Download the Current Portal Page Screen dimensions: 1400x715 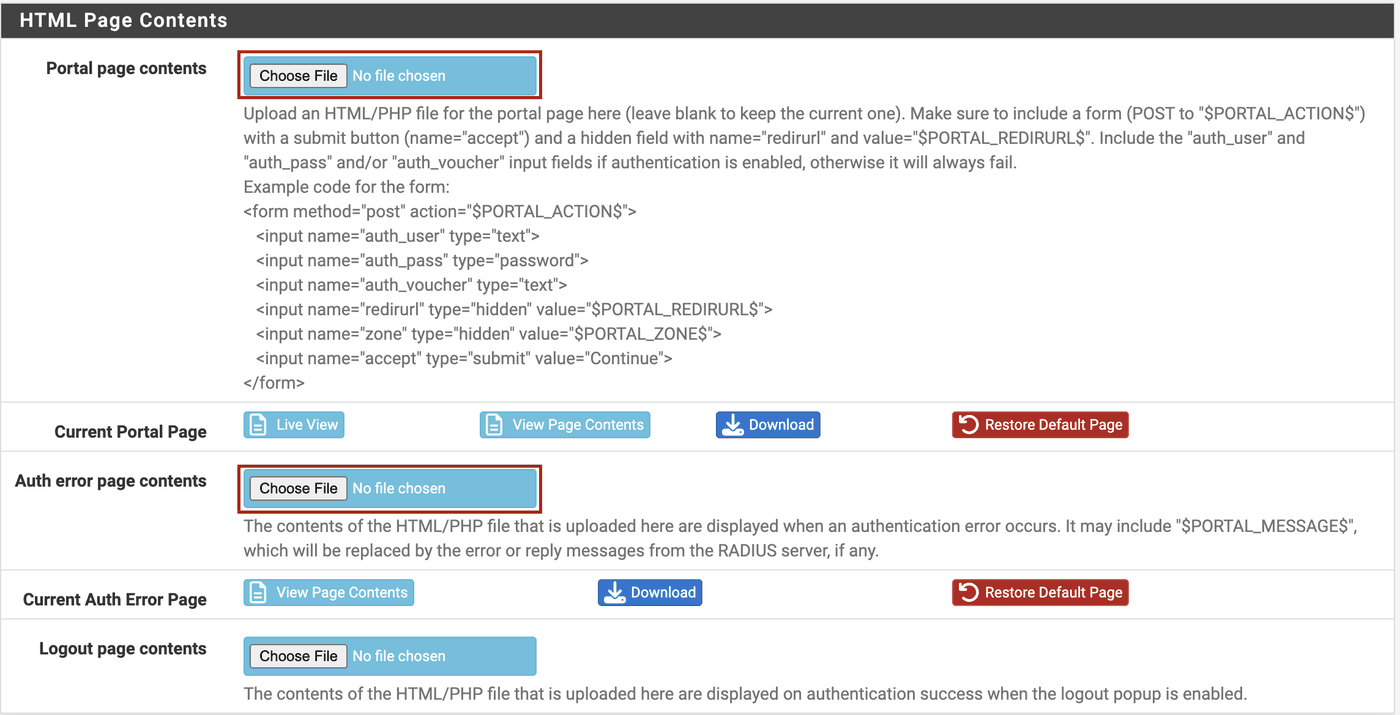point(768,425)
